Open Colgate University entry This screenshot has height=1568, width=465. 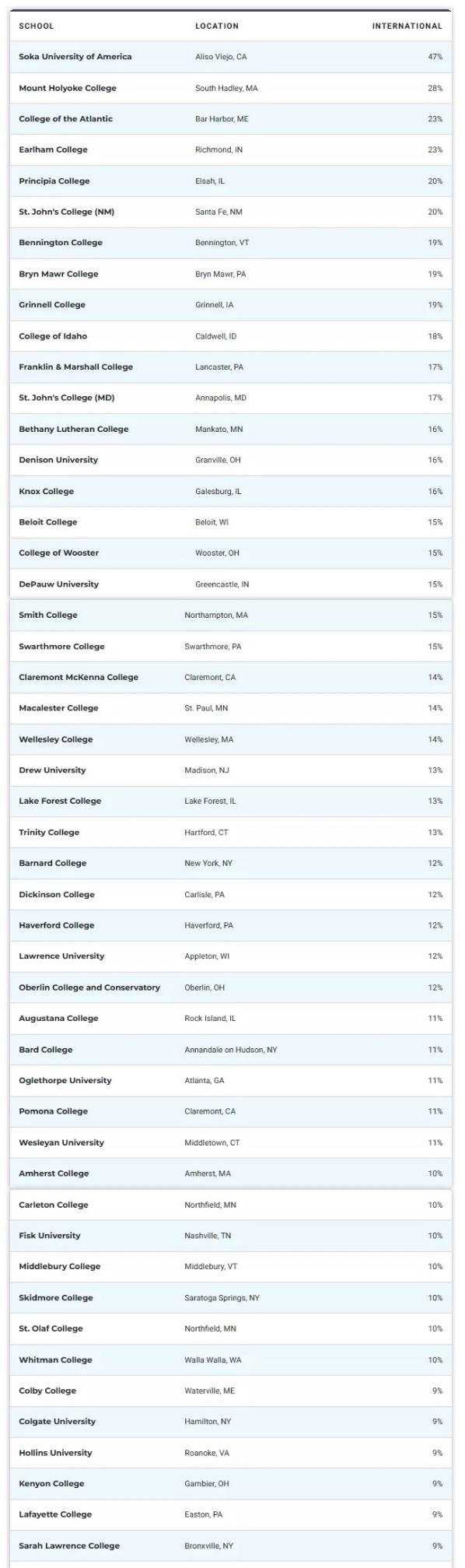pyautogui.click(x=58, y=1422)
